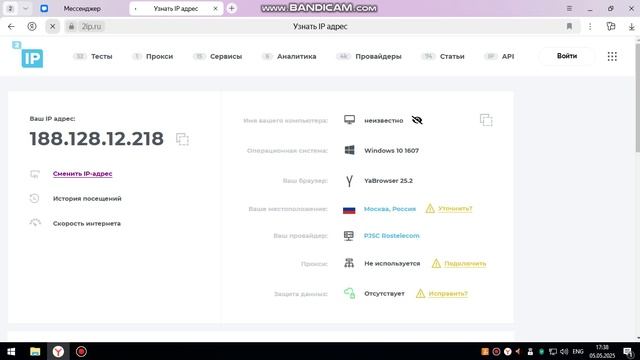Click the Исправить? data protection link
640x360 pixels.
pyautogui.click(x=448, y=293)
